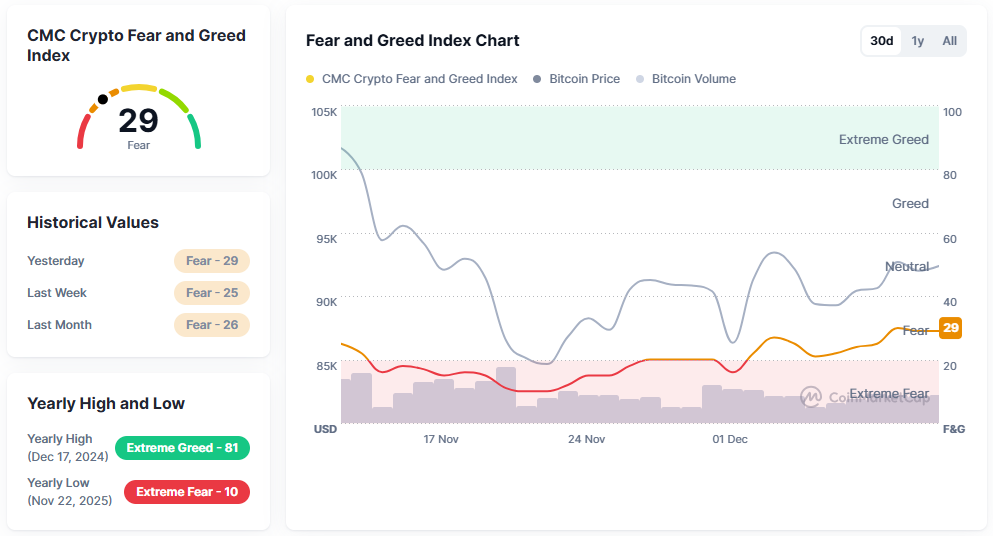
Task: Click the black gauge needle dot
Action: 102,100
